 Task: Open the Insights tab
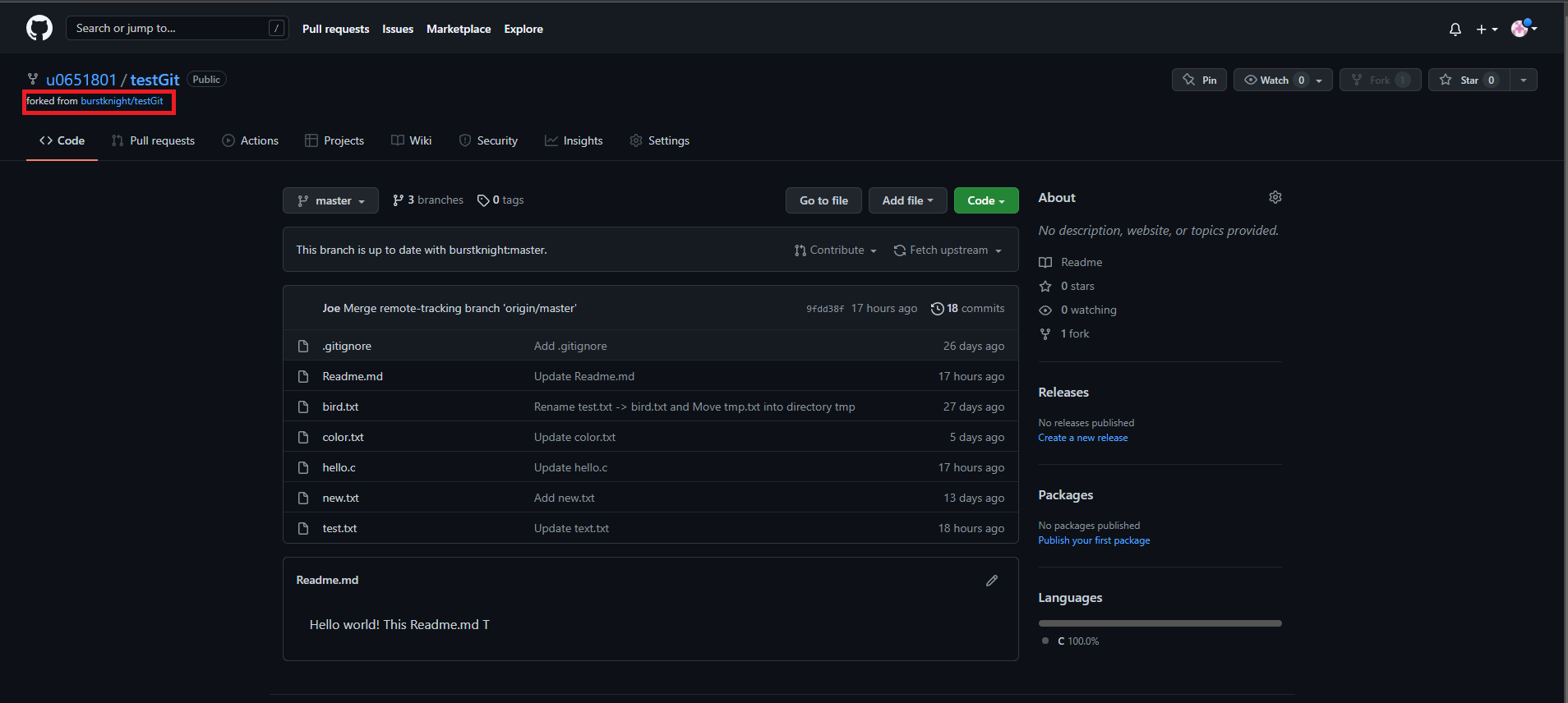tap(574, 140)
